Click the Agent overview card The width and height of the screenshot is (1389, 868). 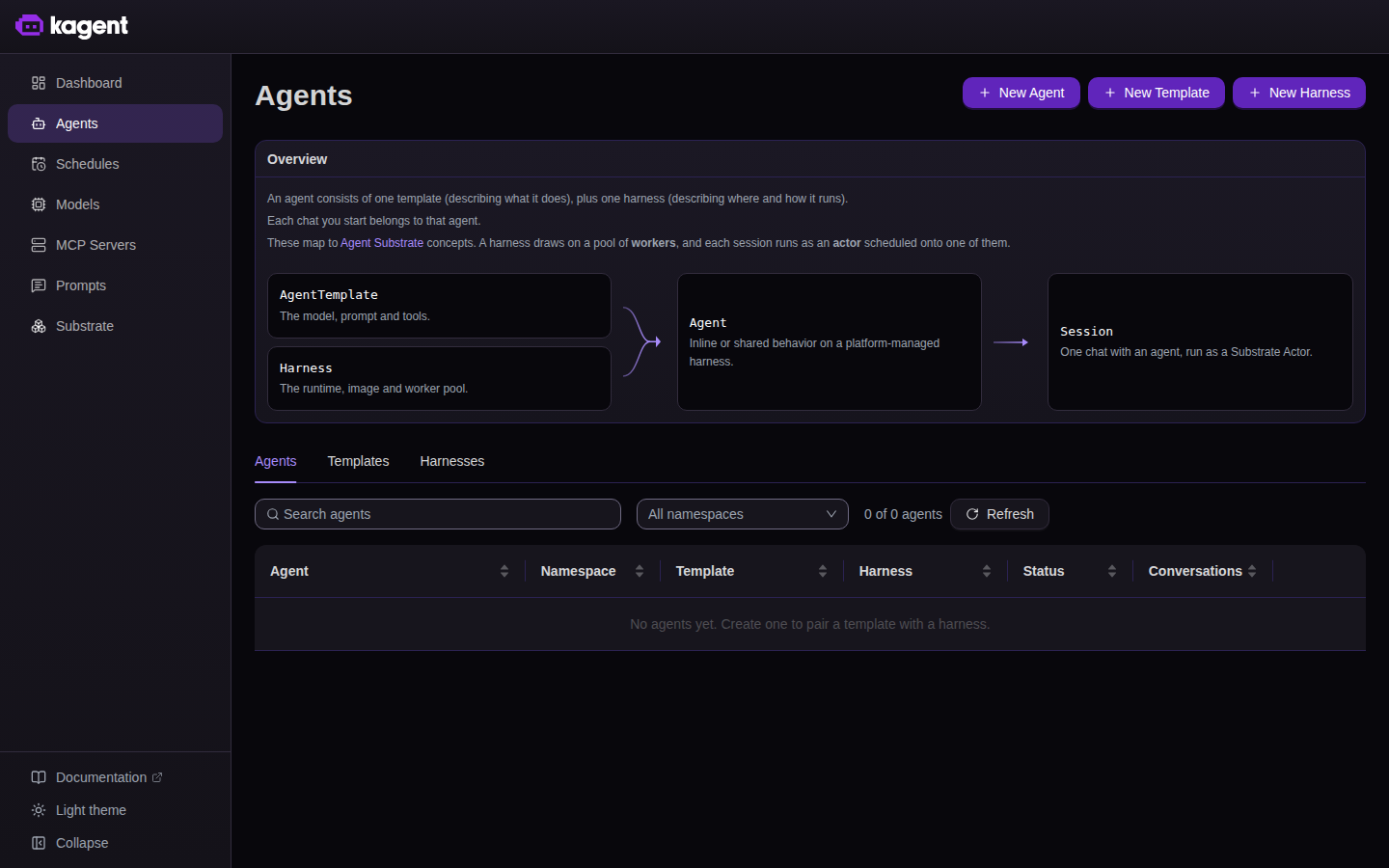pyautogui.click(x=830, y=342)
